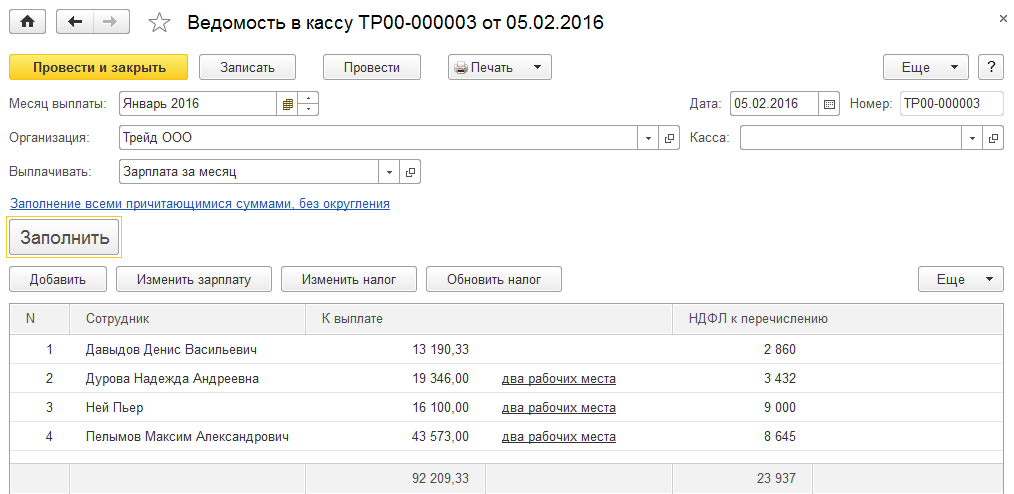Open the Касса record with open icon
Viewport: 1014px width, 494px height.
[993, 138]
